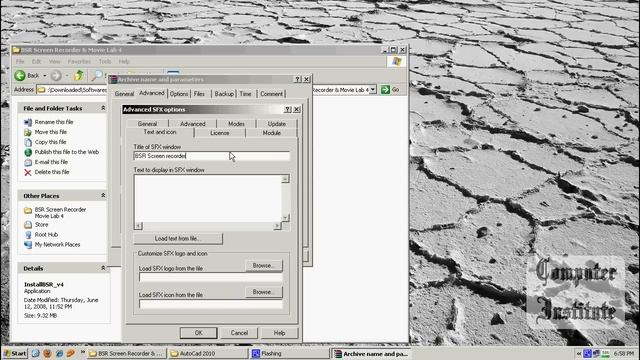Image resolution: width=640 pixels, height=360 pixels.
Task: Click the Search magnifier icon in Explorer toolbar
Action: click(97, 75)
